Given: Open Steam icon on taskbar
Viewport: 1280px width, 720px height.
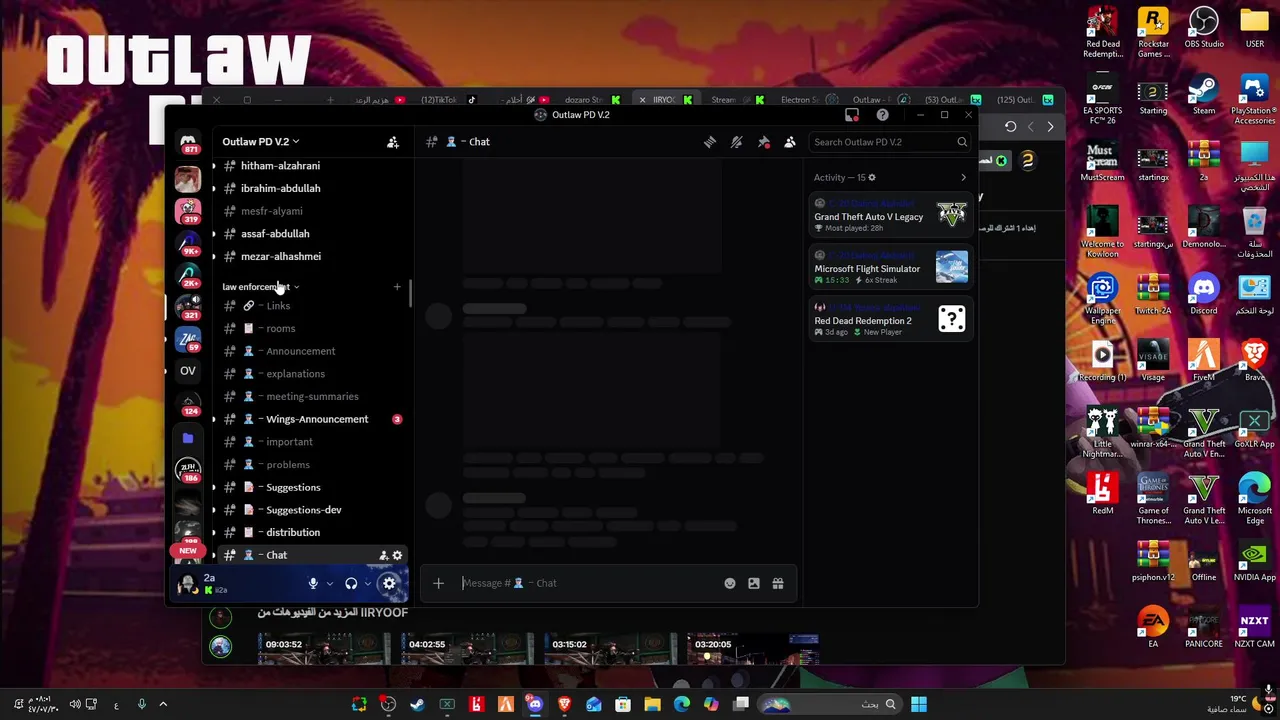Looking at the screenshot, I should pos(417,705).
